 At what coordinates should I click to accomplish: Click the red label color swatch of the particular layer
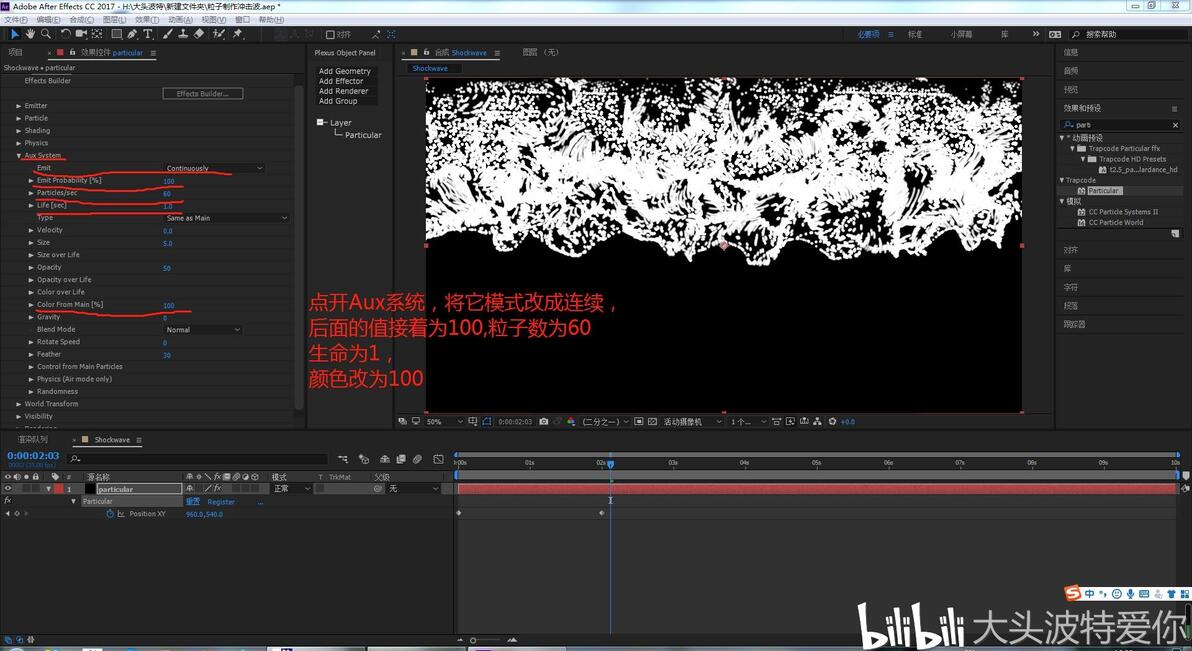tap(59, 488)
